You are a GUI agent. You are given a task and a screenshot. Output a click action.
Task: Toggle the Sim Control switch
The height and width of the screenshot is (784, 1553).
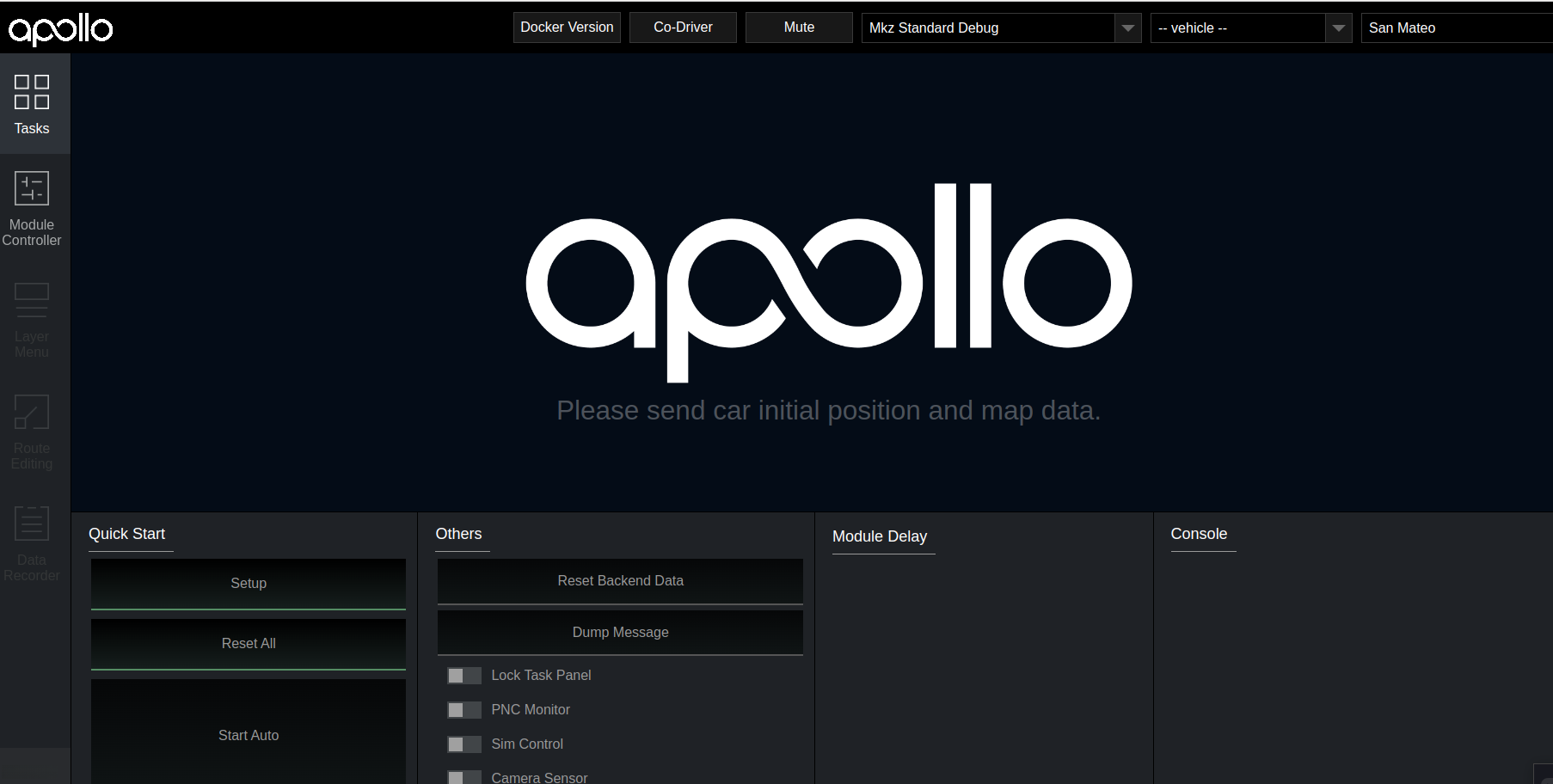464,744
